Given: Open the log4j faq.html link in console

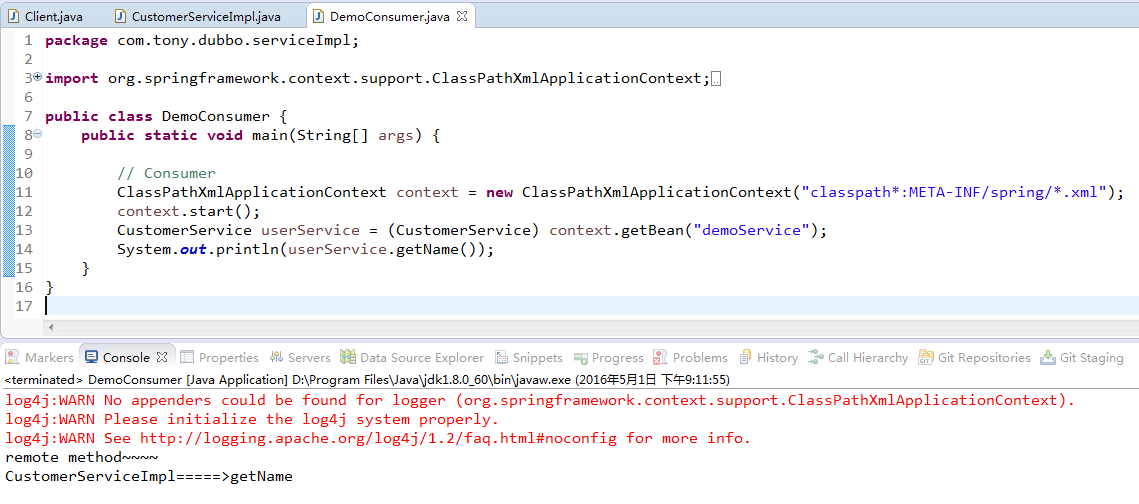Looking at the screenshot, I should coord(378,438).
